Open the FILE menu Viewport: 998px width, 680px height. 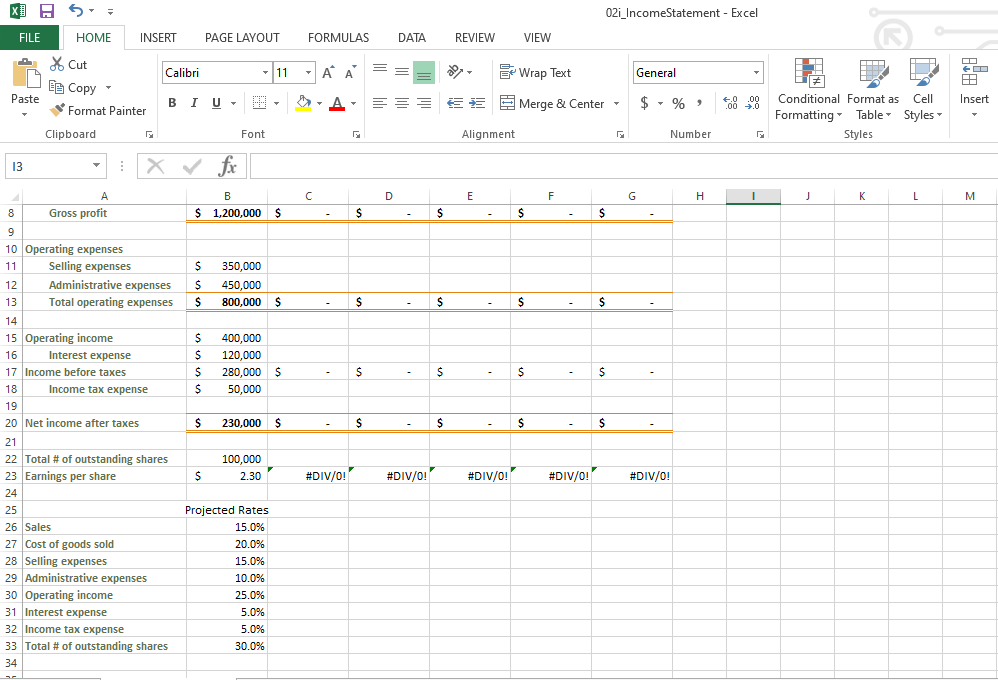30,37
